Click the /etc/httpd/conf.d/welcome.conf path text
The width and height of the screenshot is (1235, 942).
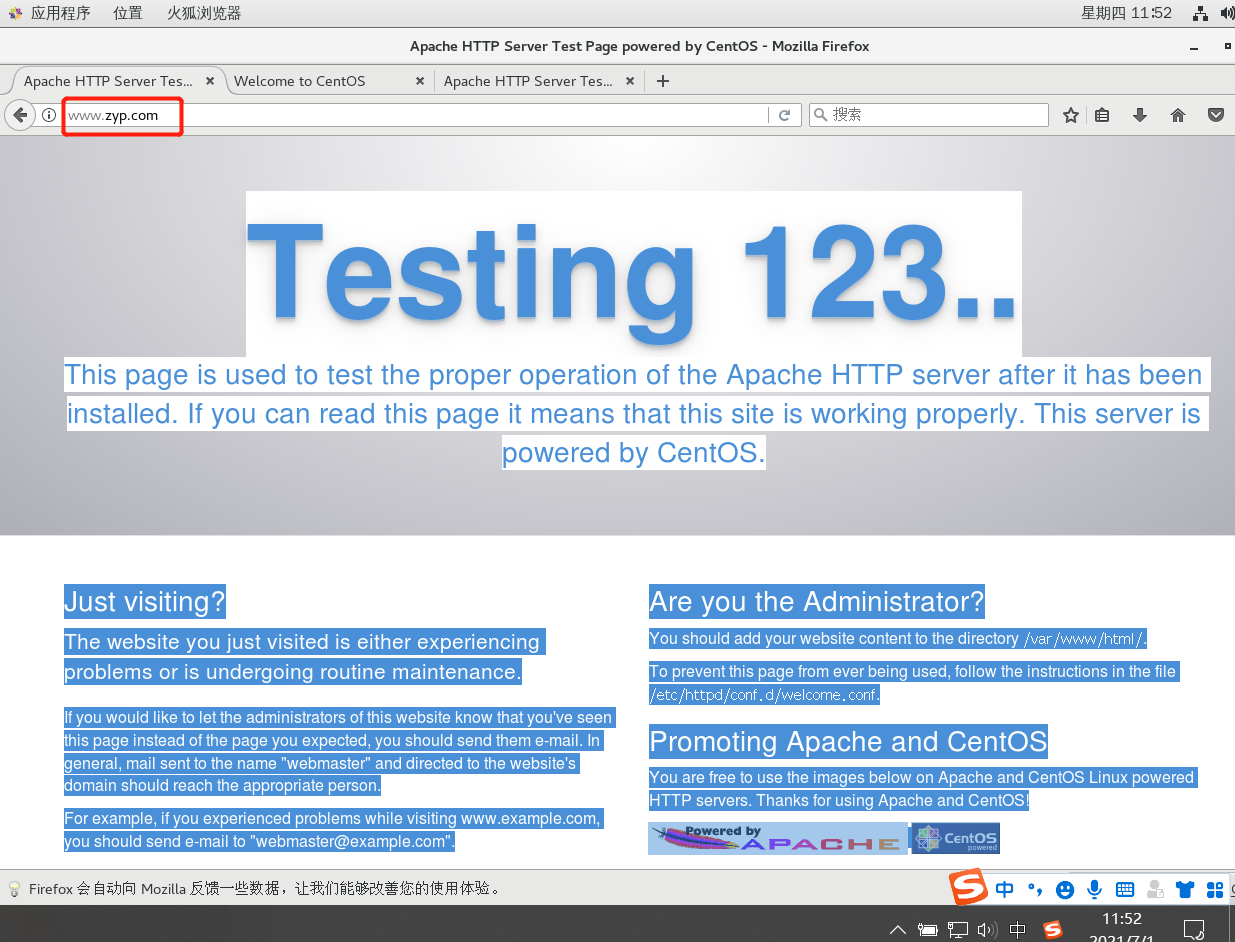(x=764, y=695)
